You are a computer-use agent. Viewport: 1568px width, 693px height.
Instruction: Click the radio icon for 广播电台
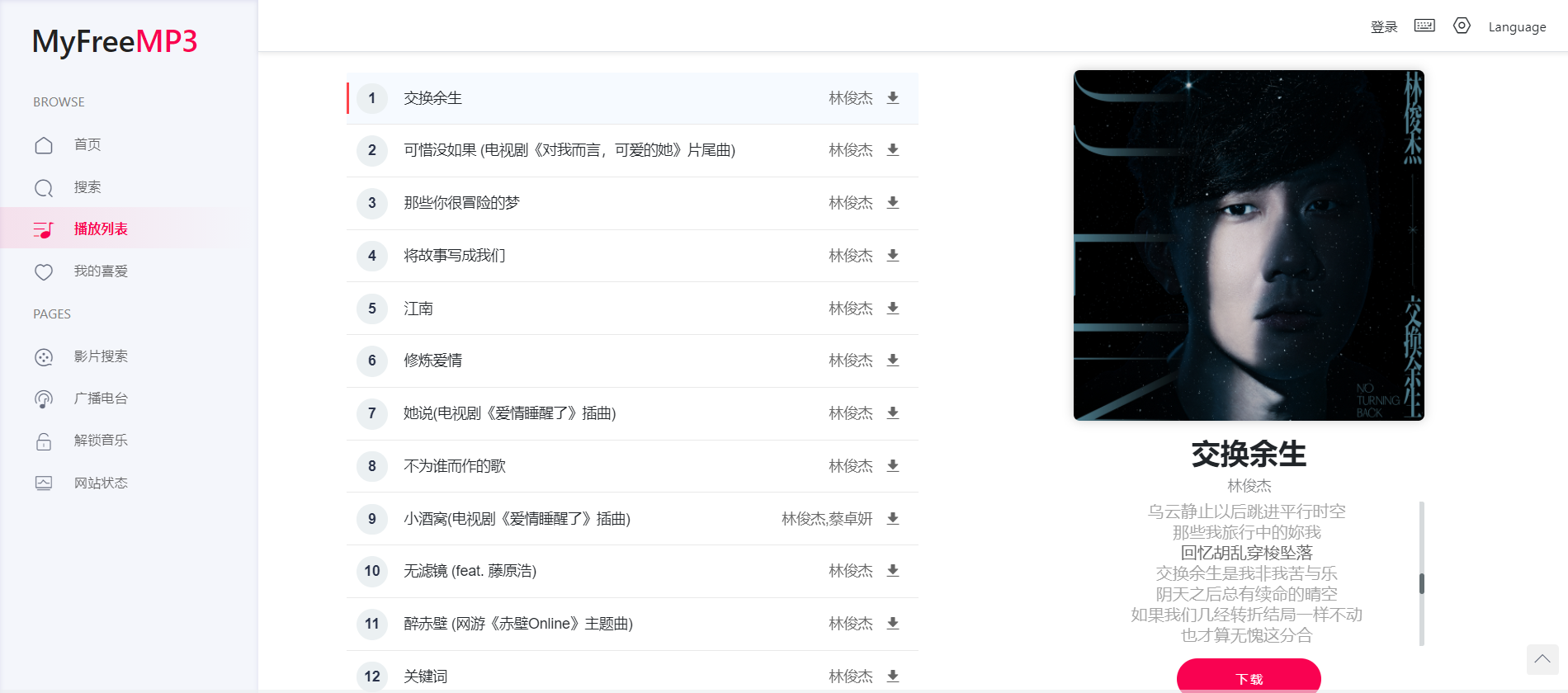click(x=44, y=399)
